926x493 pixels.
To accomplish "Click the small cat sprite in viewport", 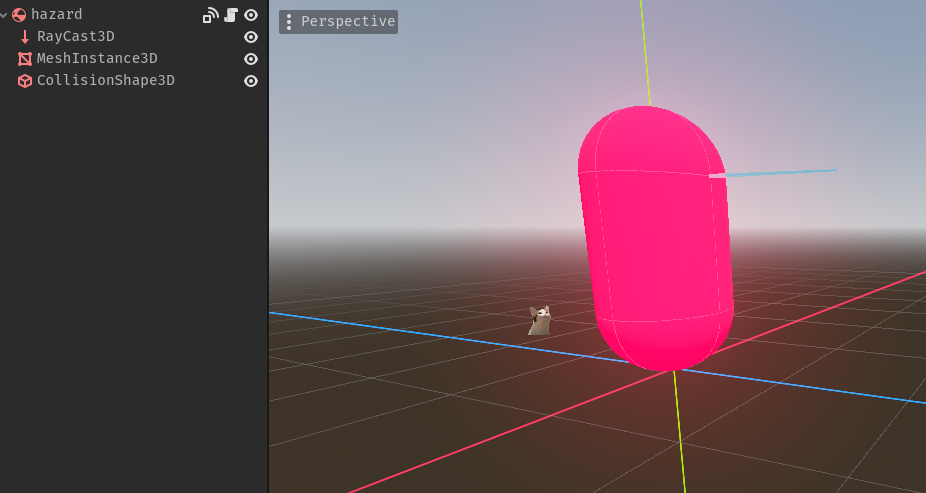I will pos(540,321).
